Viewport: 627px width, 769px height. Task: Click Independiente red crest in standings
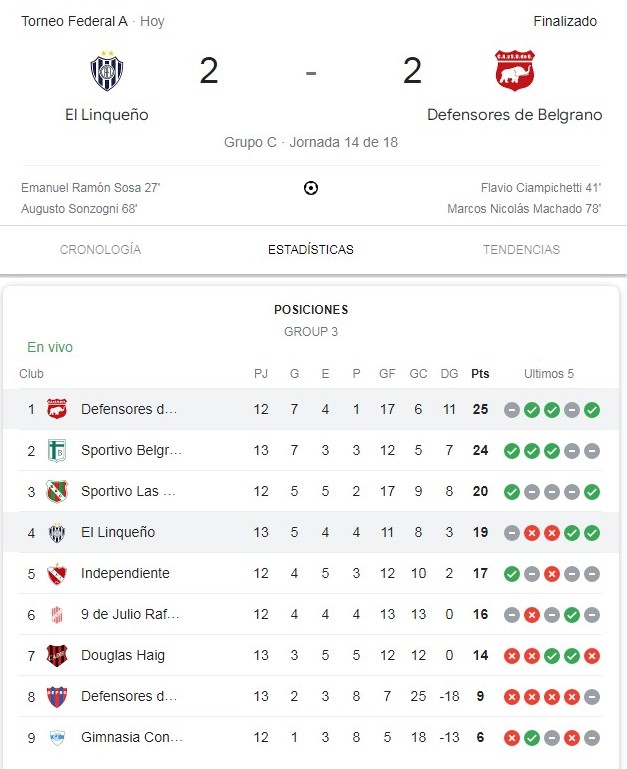click(x=57, y=573)
